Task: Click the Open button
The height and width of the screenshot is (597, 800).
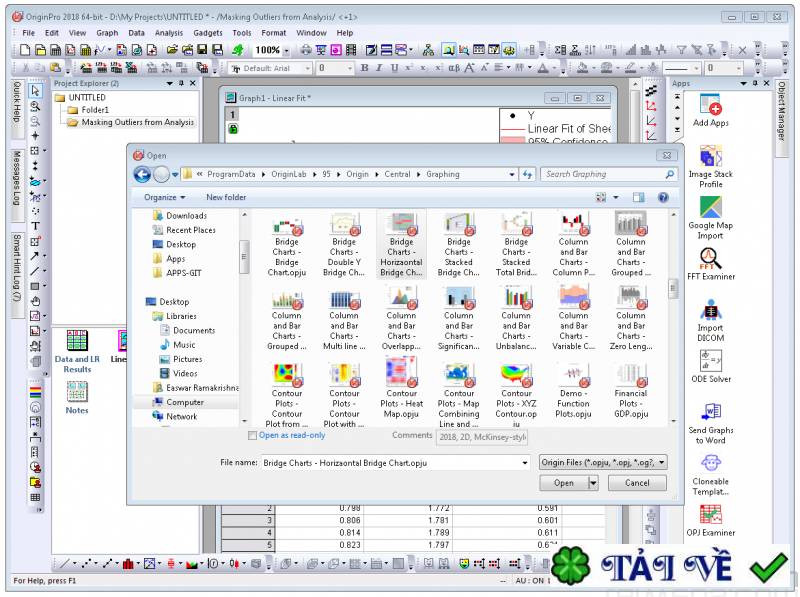Action: click(x=564, y=483)
